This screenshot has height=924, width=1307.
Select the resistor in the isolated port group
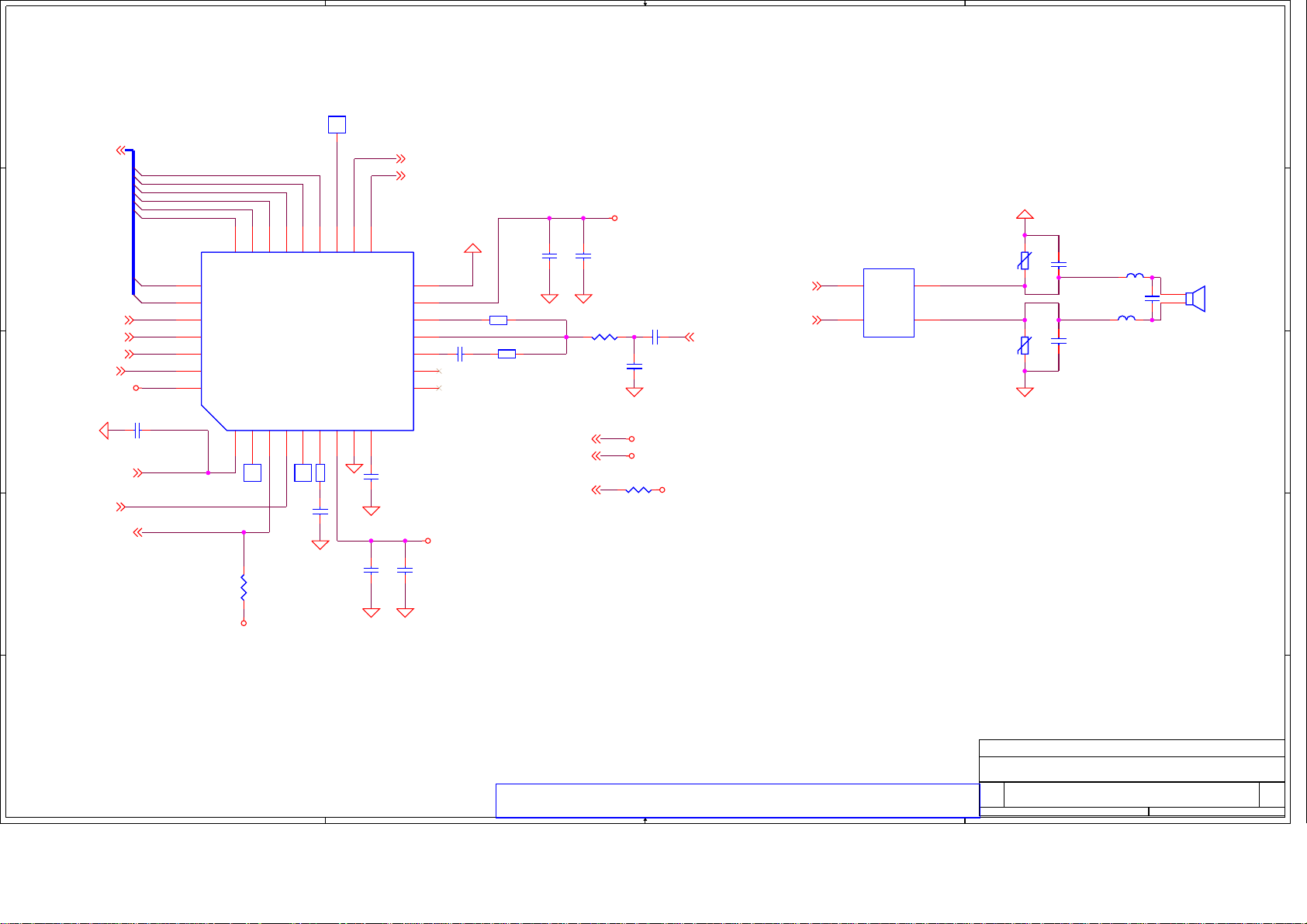638,490
